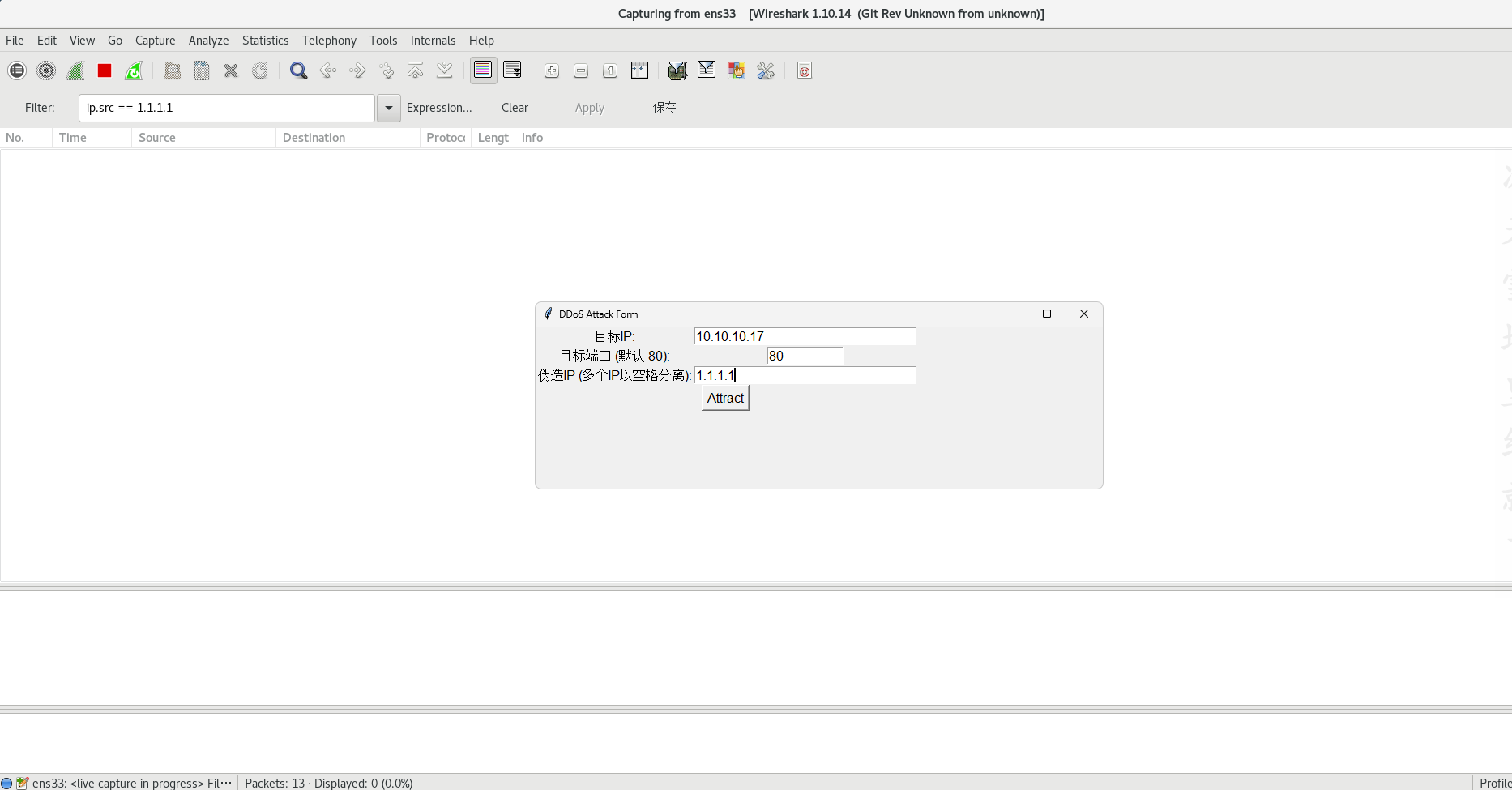Viewport: 1512px width, 790px height.
Task: Expand the filter history dropdown arrow
Action: pyautogui.click(x=389, y=108)
